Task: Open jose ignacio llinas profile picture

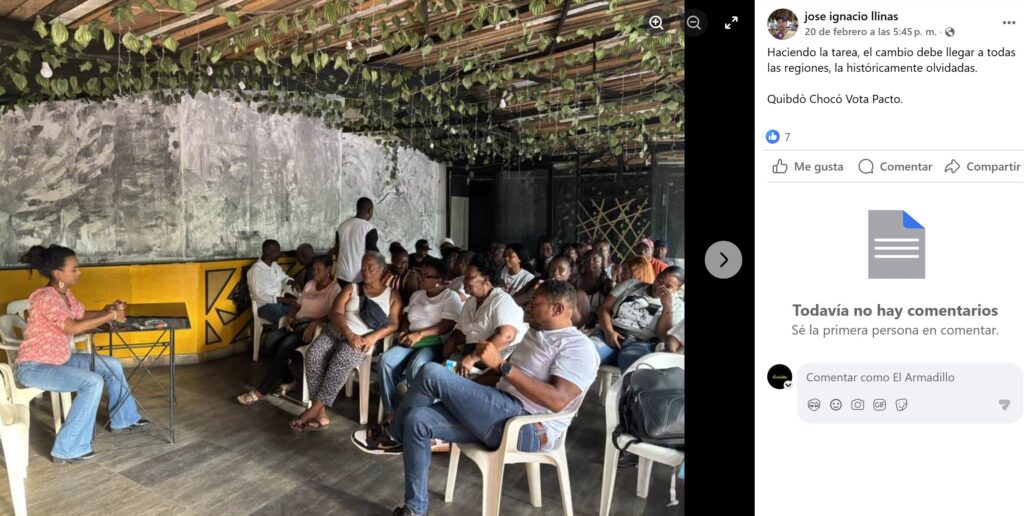Action: (x=782, y=24)
